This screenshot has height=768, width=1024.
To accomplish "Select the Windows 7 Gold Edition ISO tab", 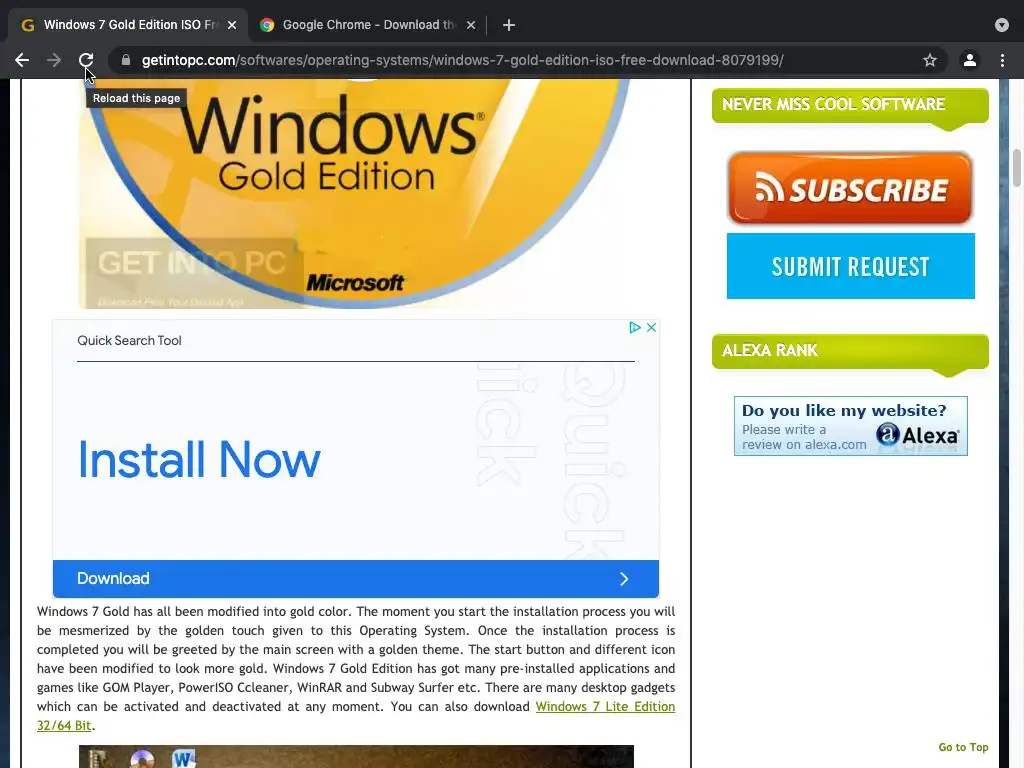I will [128, 25].
